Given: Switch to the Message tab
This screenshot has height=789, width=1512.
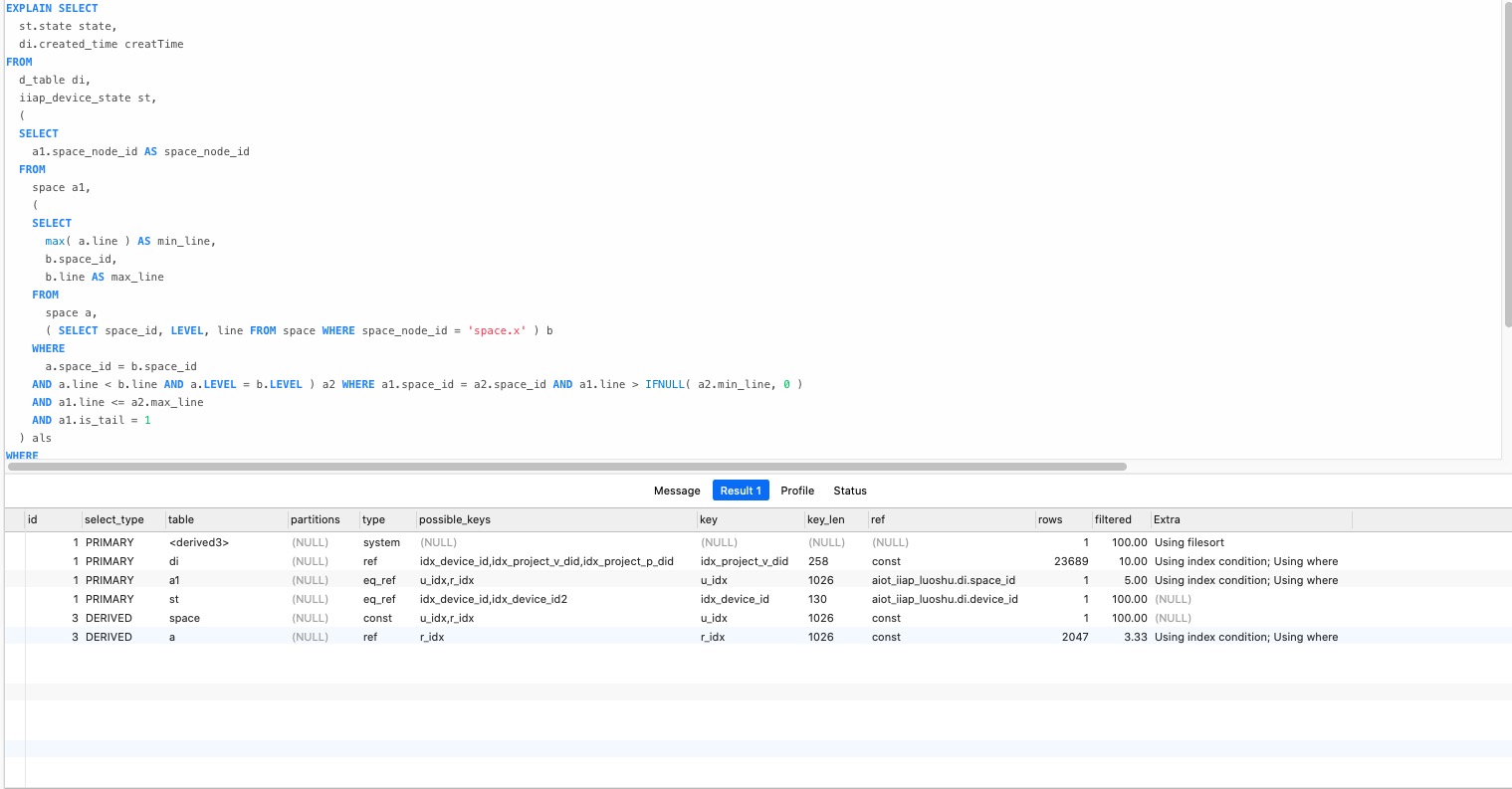Looking at the screenshot, I should [677, 491].
